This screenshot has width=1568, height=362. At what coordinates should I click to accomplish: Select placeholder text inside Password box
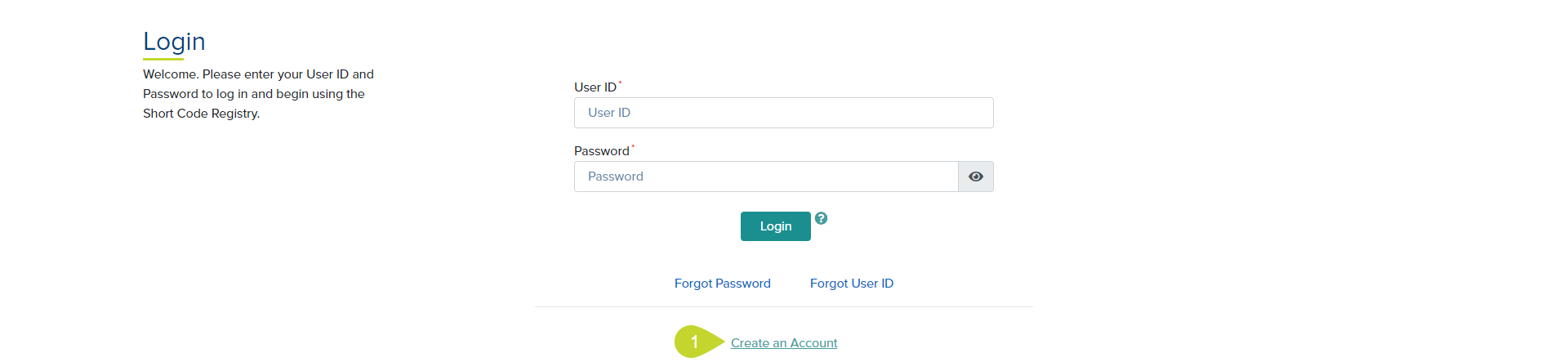[x=616, y=177]
